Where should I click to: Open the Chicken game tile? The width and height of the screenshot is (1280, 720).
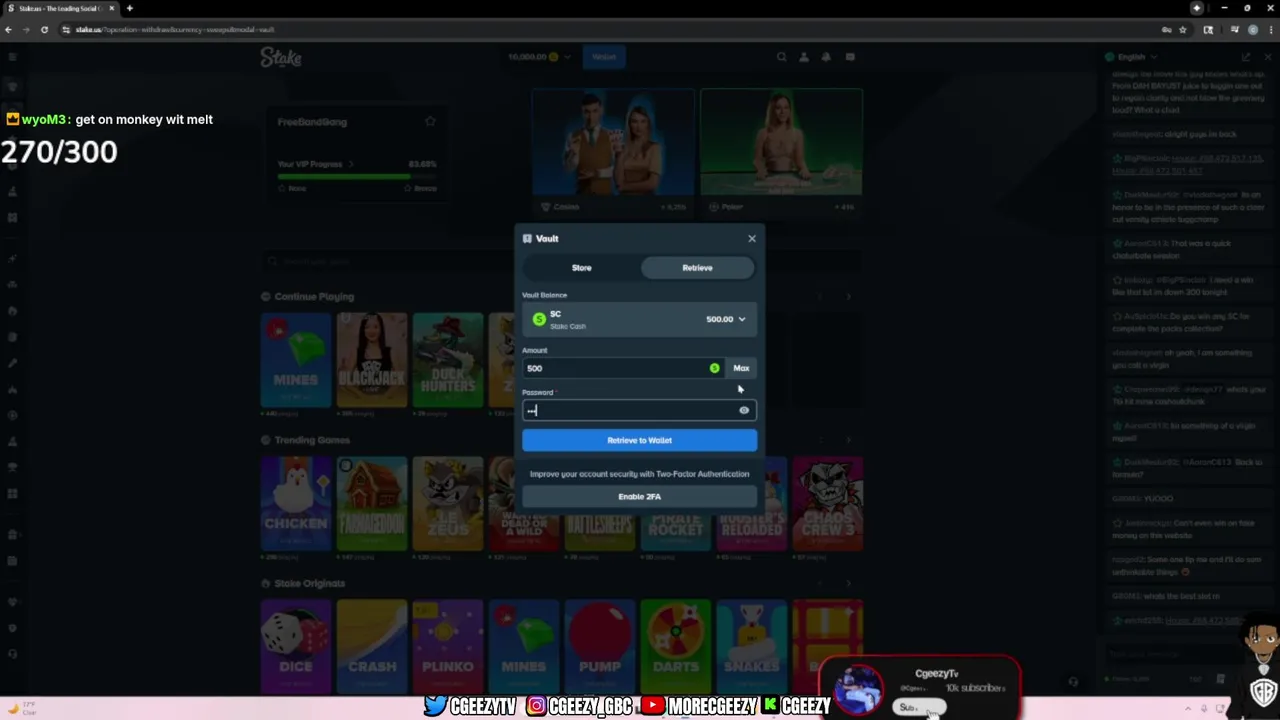click(296, 503)
